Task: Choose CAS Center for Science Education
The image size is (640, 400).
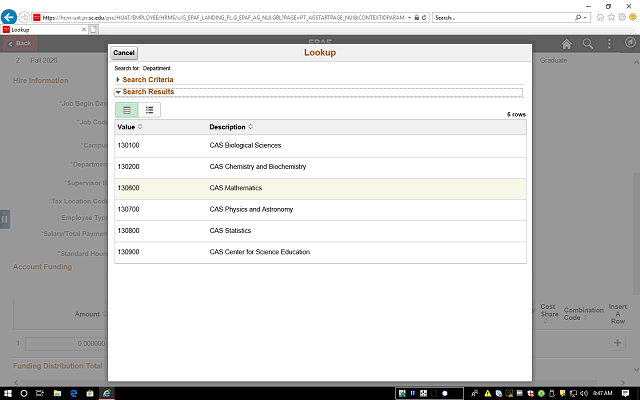Action: (x=260, y=252)
